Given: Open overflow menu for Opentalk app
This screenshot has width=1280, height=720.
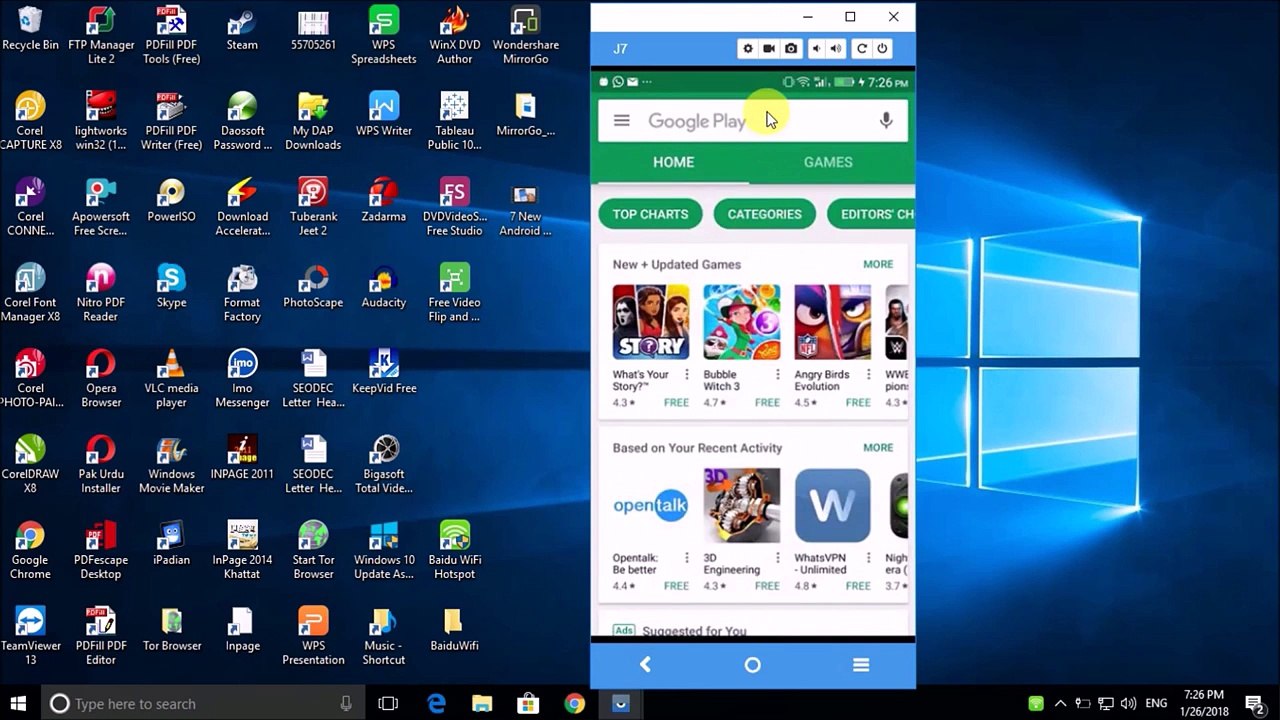Looking at the screenshot, I should pyautogui.click(x=686, y=558).
